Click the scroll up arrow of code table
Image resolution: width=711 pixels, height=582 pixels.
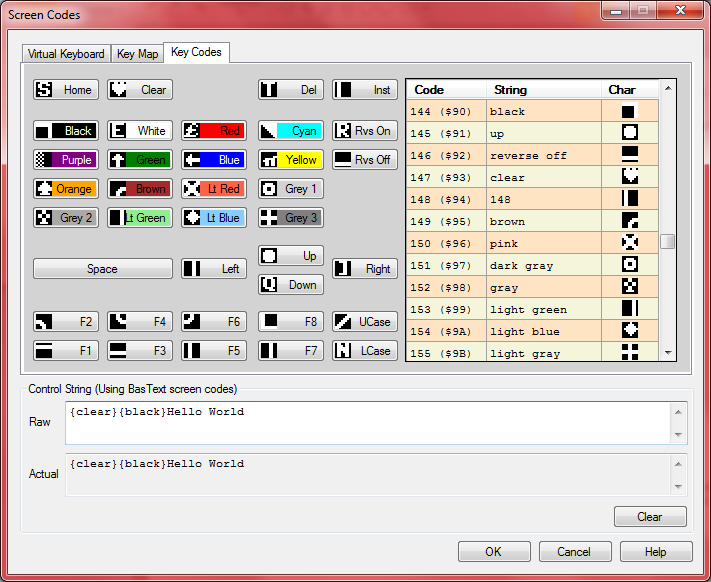[668, 88]
